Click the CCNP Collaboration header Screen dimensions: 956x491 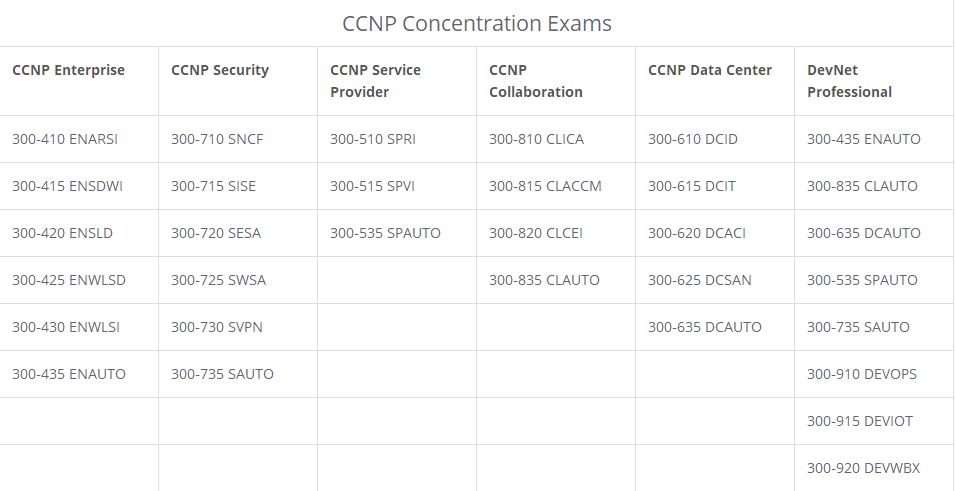click(536, 81)
